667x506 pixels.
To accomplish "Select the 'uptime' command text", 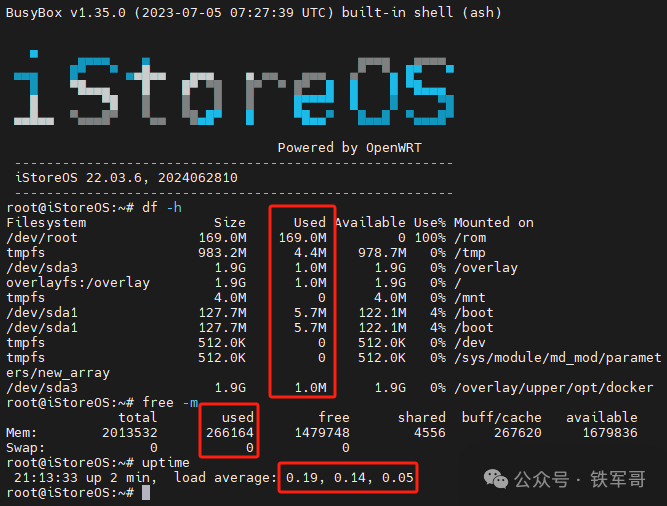I will 165,462.
